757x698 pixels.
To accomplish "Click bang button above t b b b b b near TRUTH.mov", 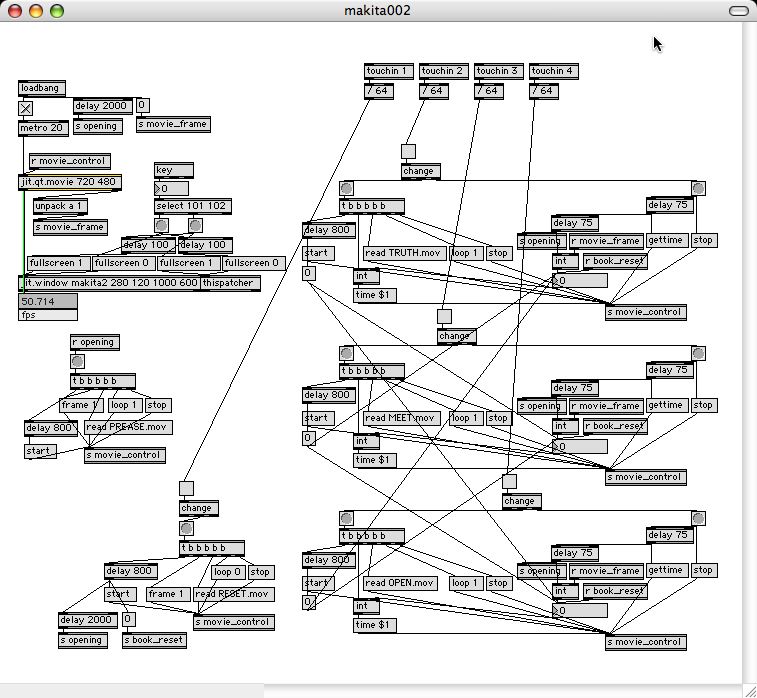I will click(346, 188).
